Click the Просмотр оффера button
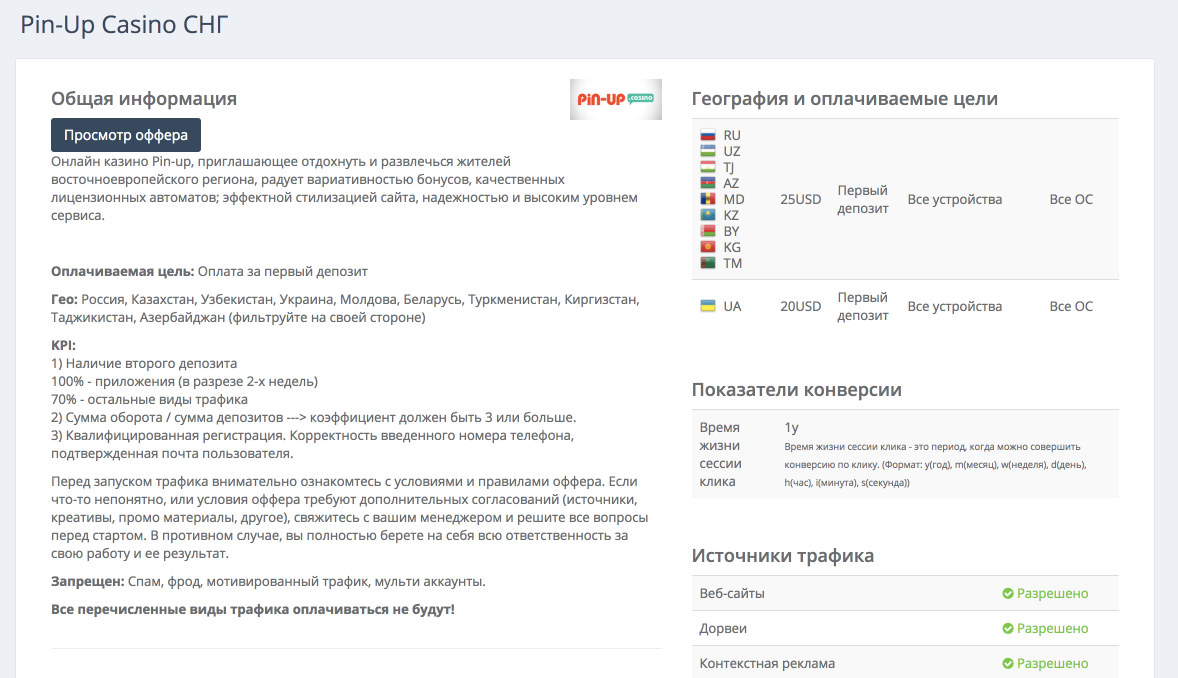Screen dimensions: 1178x678 pos(126,135)
